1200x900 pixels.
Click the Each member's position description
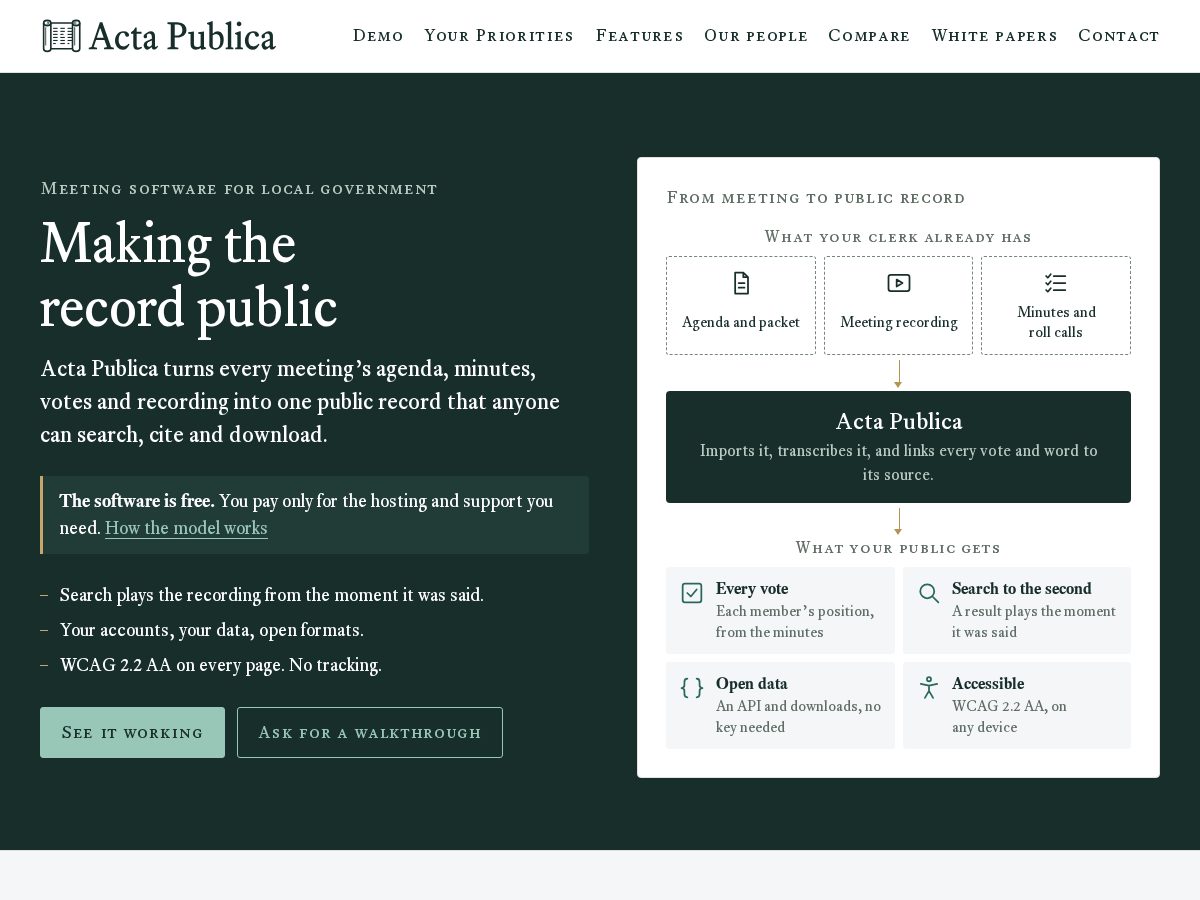click(795, 622)
